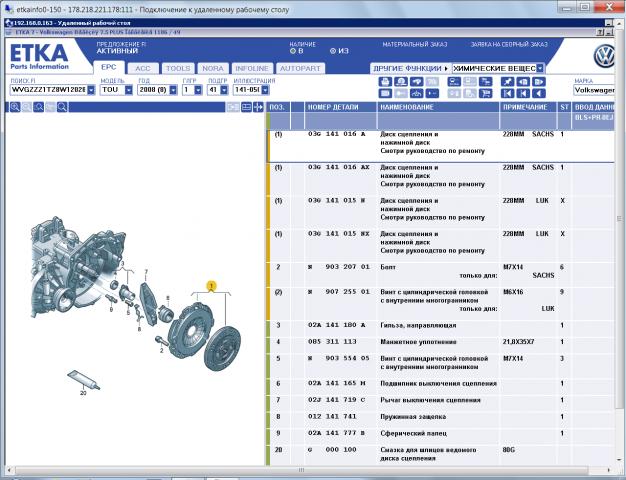This screenshot has height=480, width=626.
Task: Click the third magnifier zoom icon
Action: (x=38, y=107)
